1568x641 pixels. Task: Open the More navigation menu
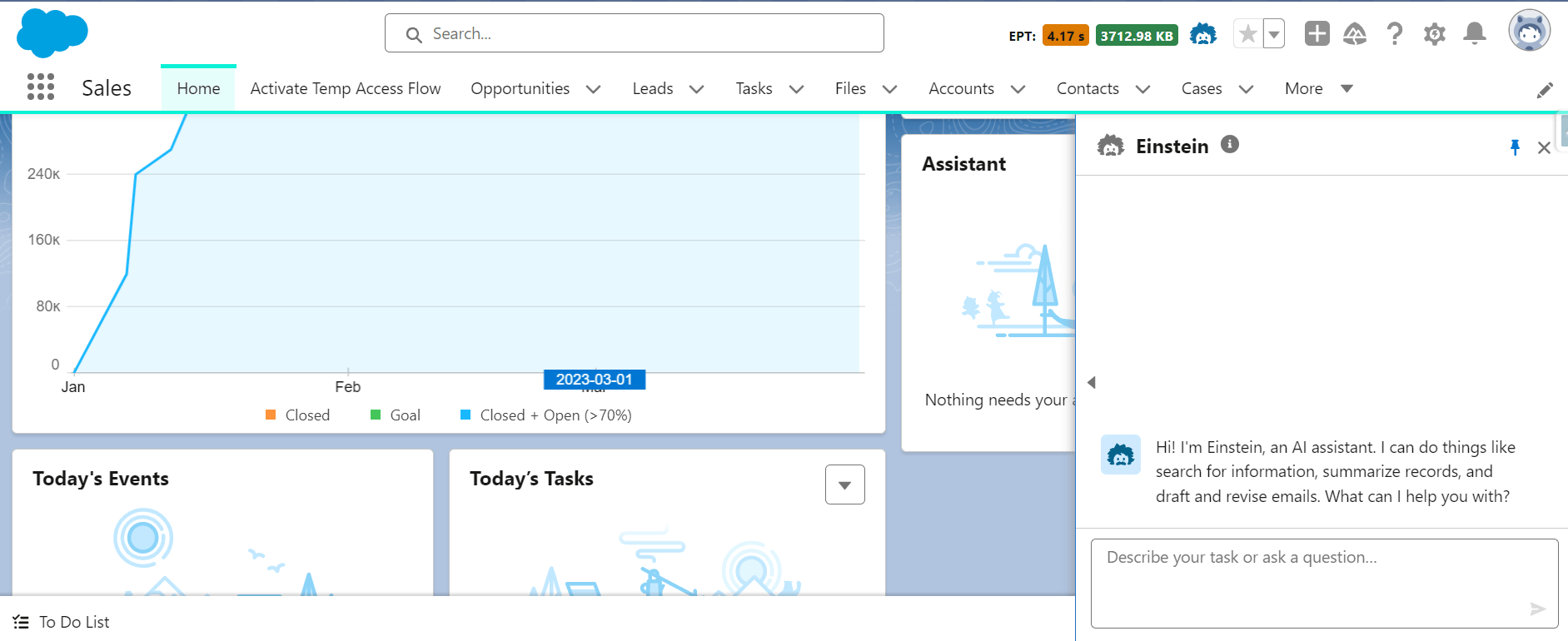coord(1319,88)
